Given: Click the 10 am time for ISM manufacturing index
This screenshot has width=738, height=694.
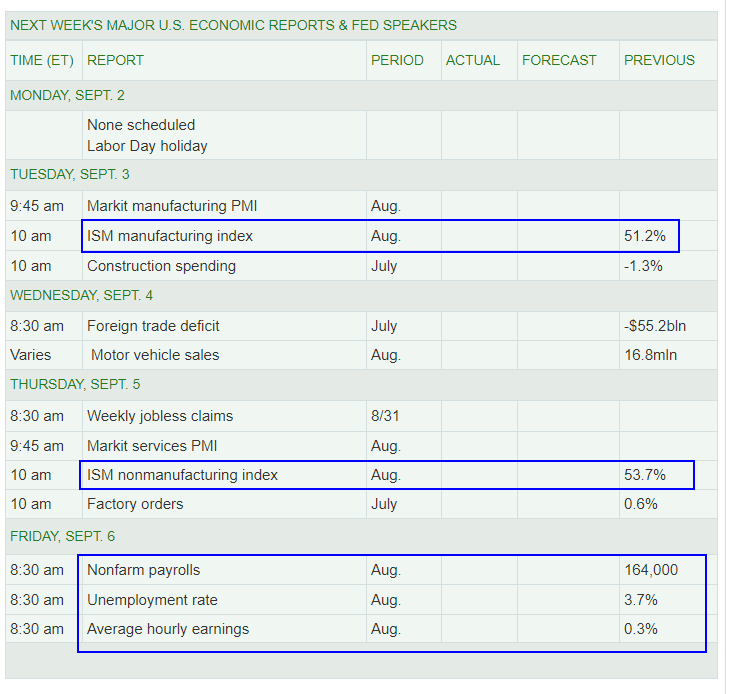Looking at the screenshot, I should pos(31,236).
